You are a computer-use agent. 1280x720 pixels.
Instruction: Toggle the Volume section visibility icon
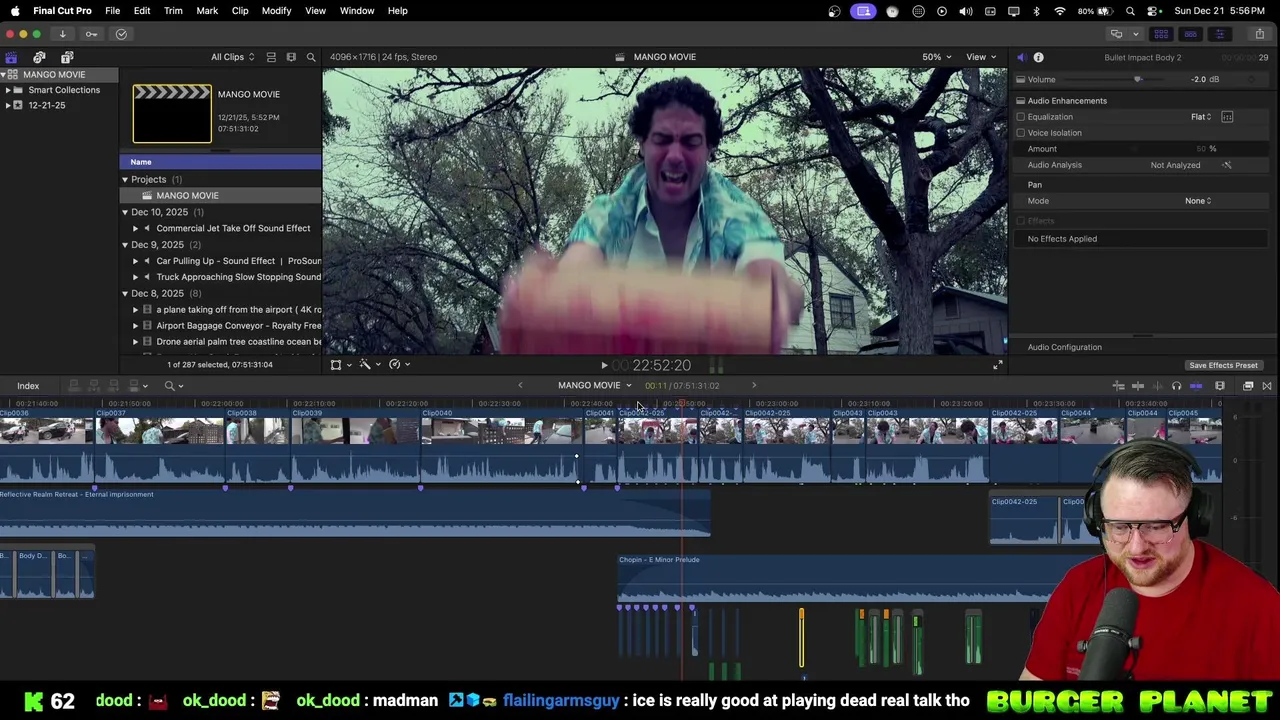pyautogui.click(x=1020, y=79)
